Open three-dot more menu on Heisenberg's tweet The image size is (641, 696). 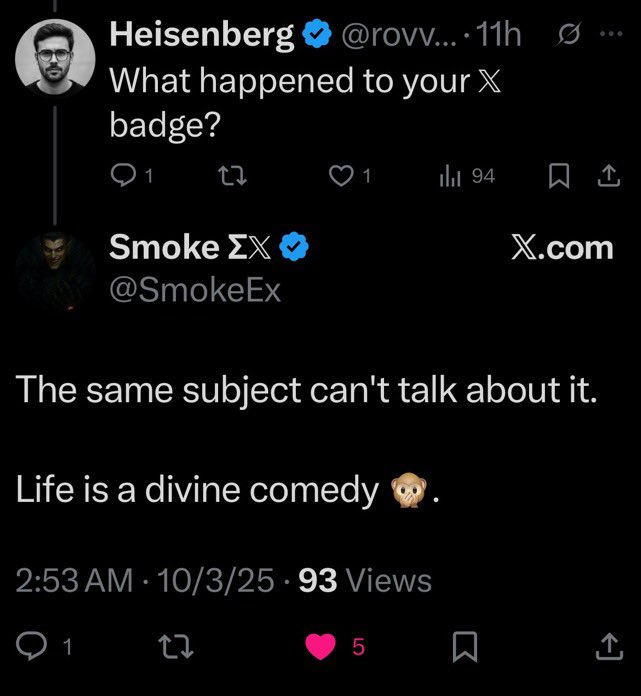pyautogui.click(x=608, y=36)
